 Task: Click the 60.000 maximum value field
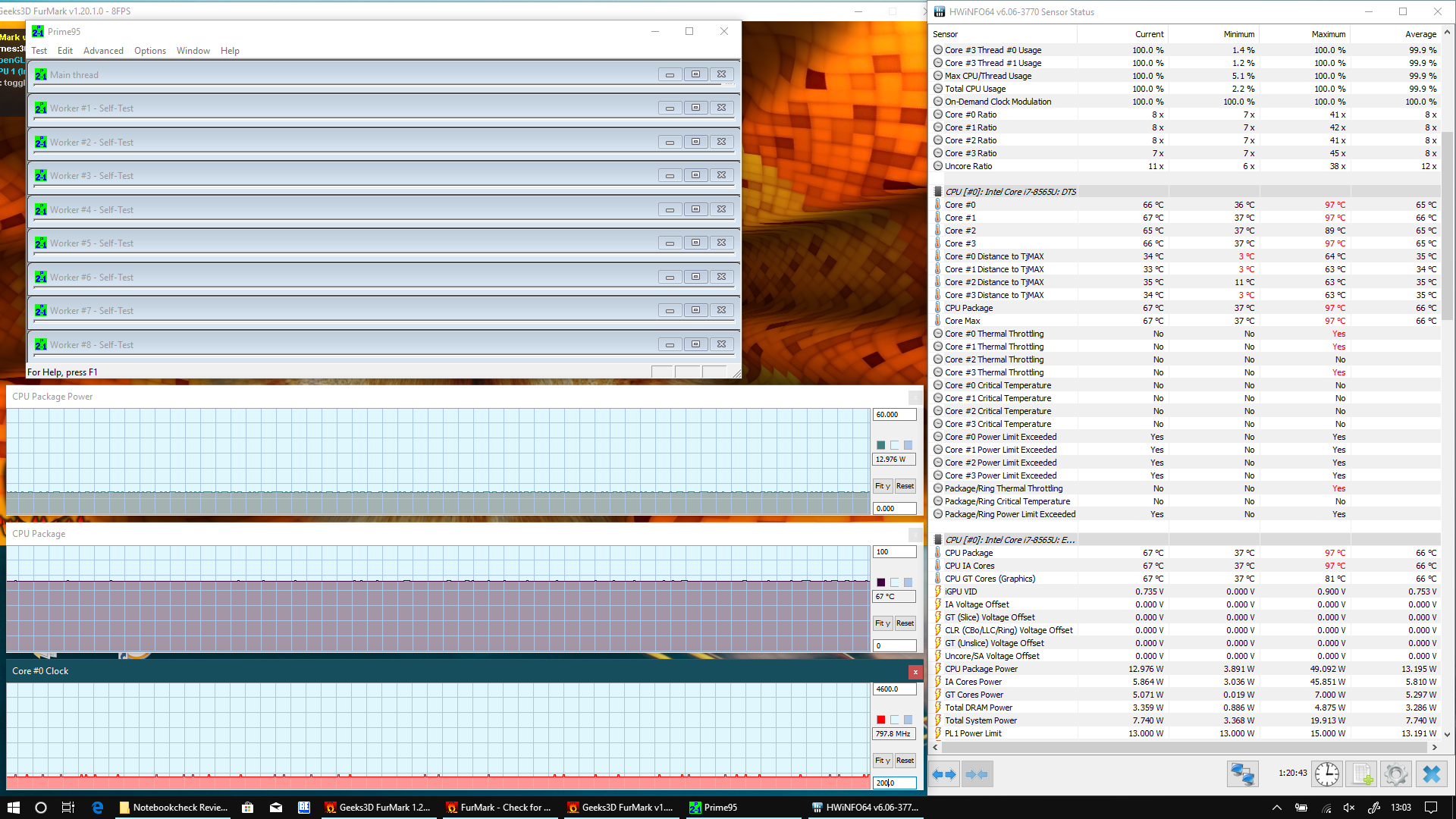[x=895, y=415]
